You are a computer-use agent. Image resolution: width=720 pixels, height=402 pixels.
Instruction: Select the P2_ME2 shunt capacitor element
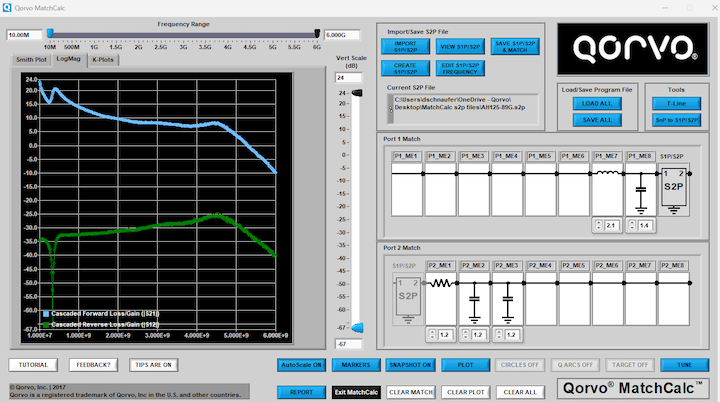click(474, 300)
